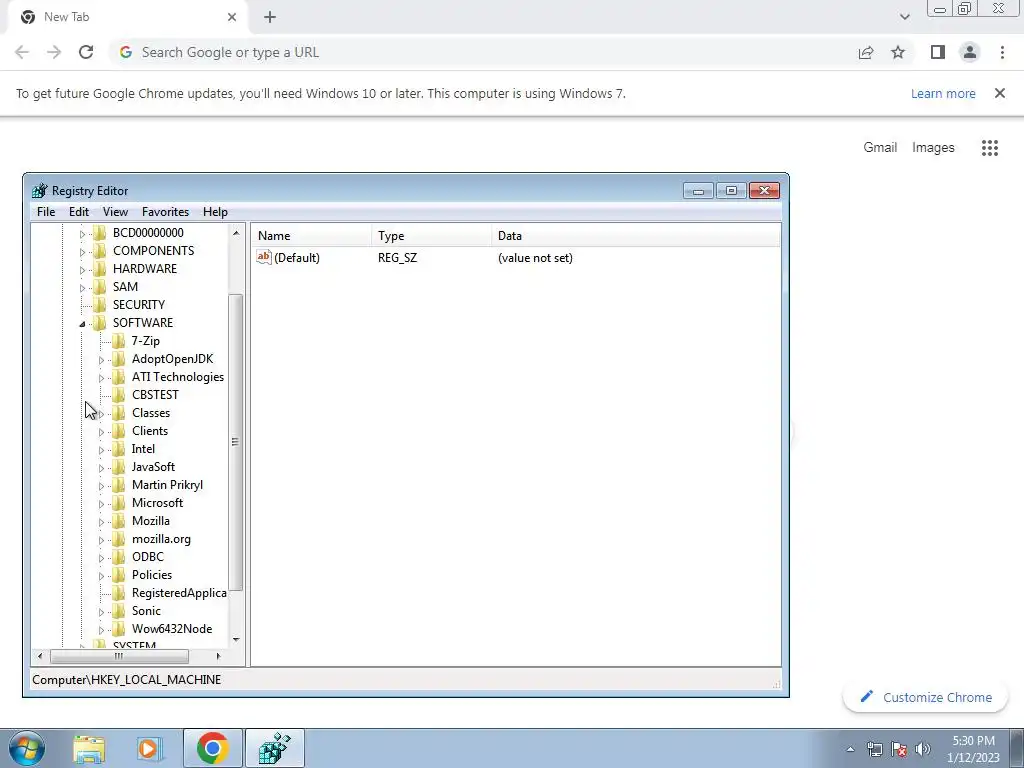Select the SECURITY folder icon
Image resolution: width=1024 pixels, height=768 pixels.
pos(99,304)
